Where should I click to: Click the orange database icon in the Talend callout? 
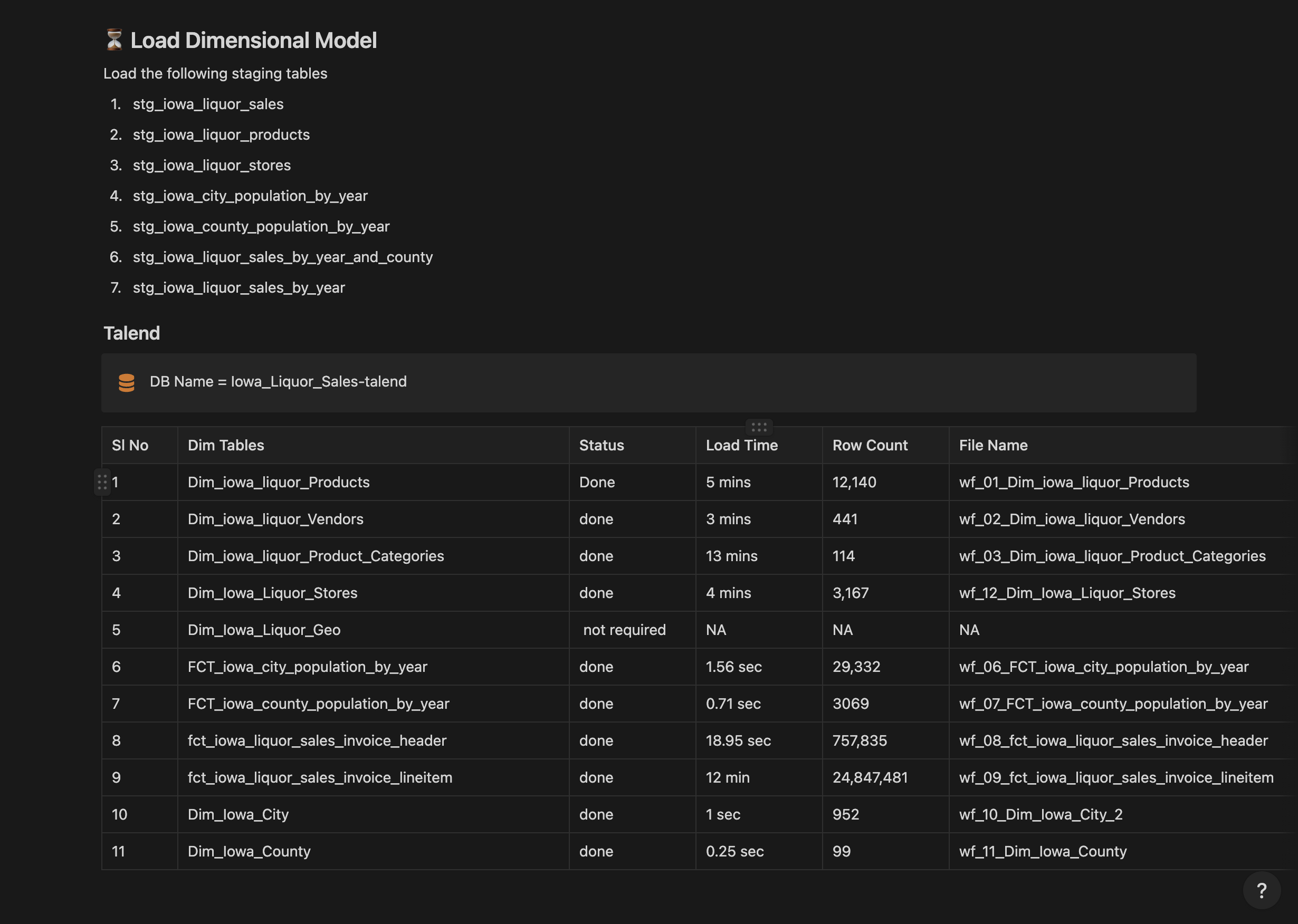point(128,382)
